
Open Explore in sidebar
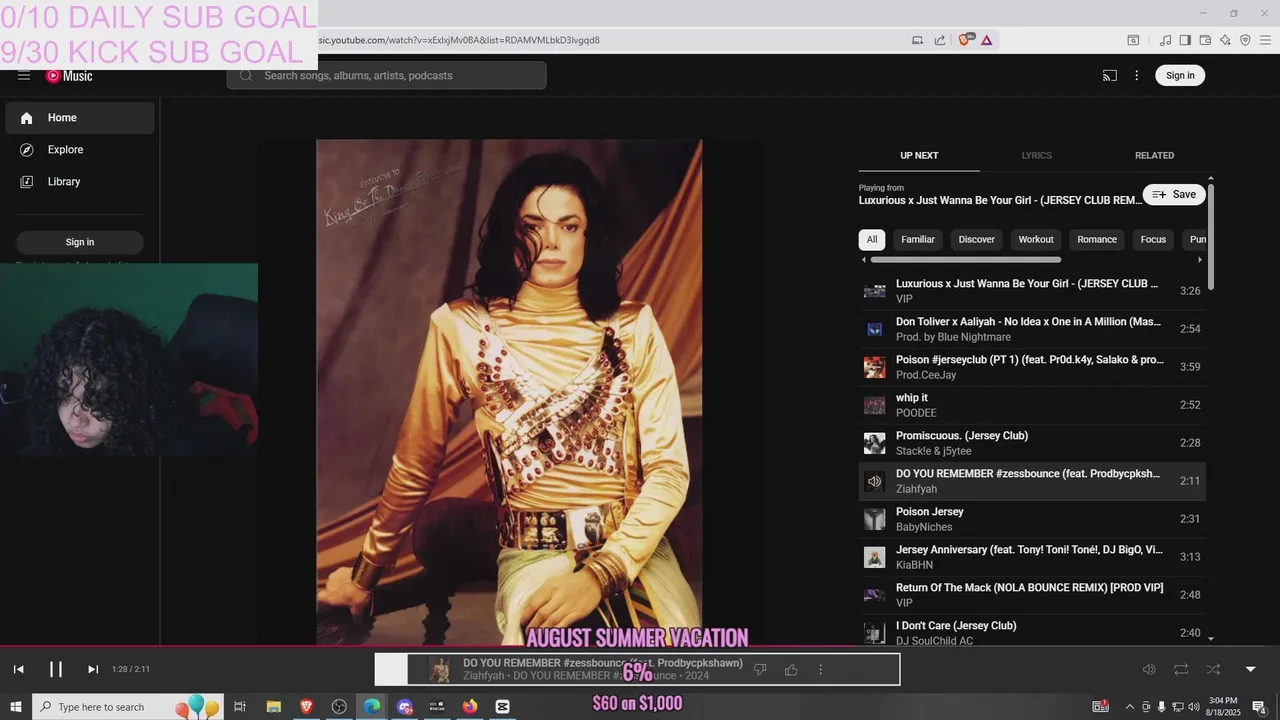point(80,150)
